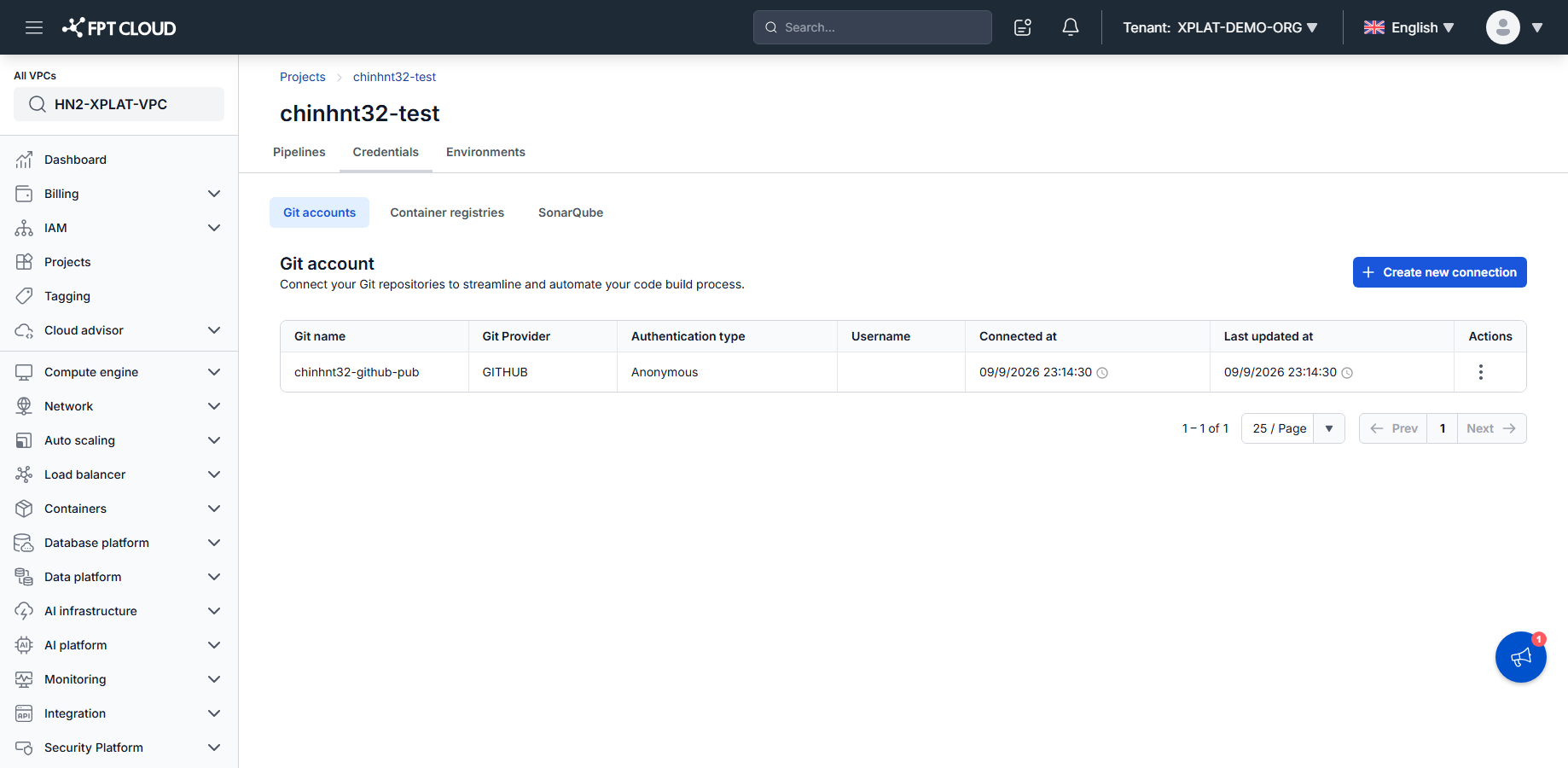Expand the Network chevron
Viewport: 1568px width, 768px height.
pyautogui.click(x=214, y=406)
